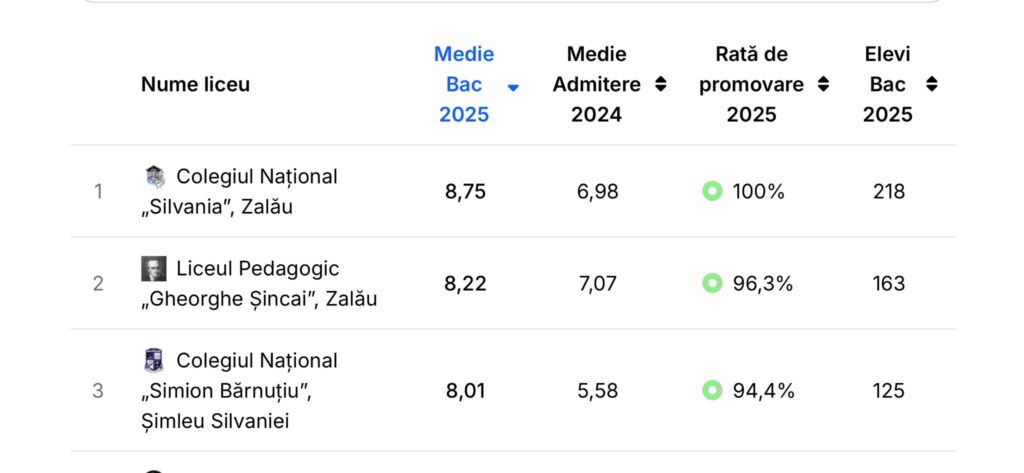Sort using Elevi Bac 2025 arrows

(932, 84)
